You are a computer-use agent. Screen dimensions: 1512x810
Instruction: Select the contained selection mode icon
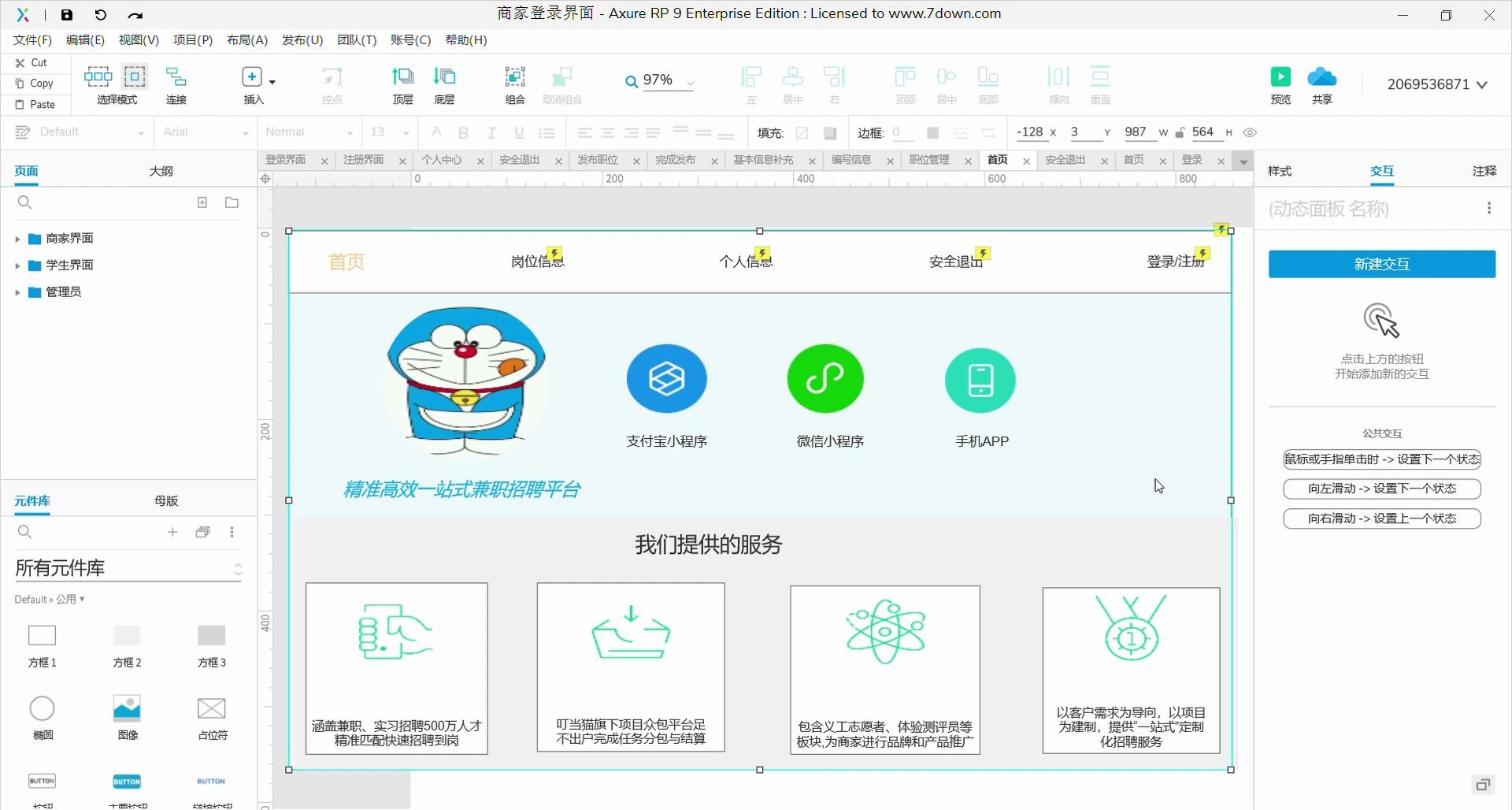pos(135,76)
